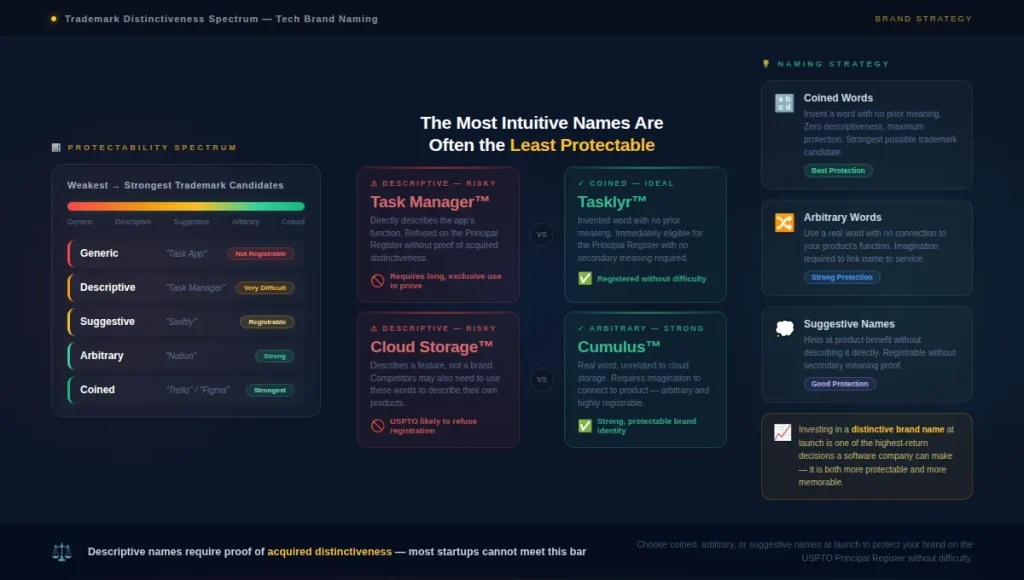Click the Strong badge on Arbitrary row
This screenshot has height=580, width=1024.
[274, 356]
